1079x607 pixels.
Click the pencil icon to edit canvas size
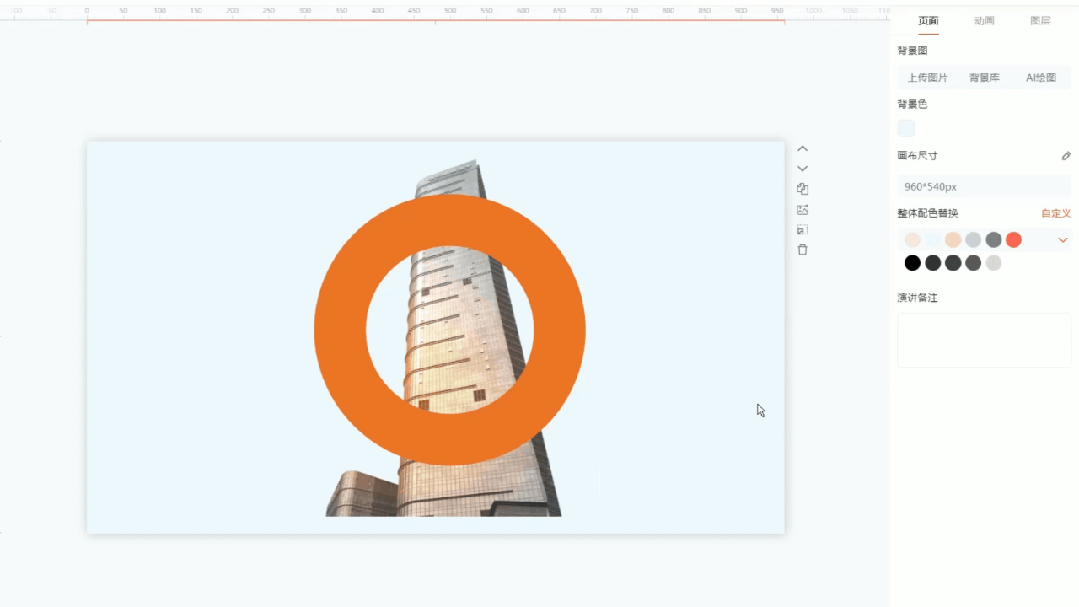(x=1066, y=156)
